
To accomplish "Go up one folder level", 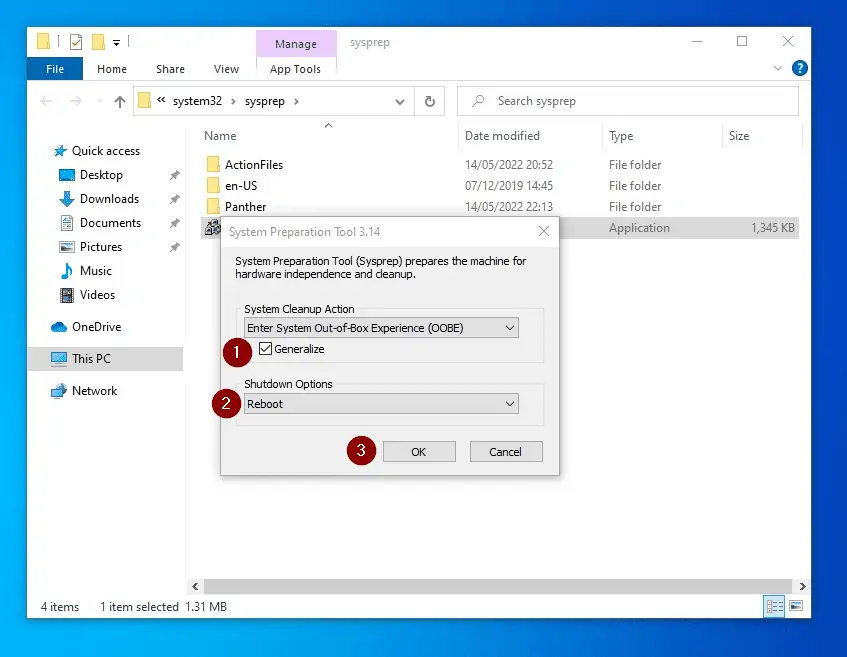I will 120,101.
